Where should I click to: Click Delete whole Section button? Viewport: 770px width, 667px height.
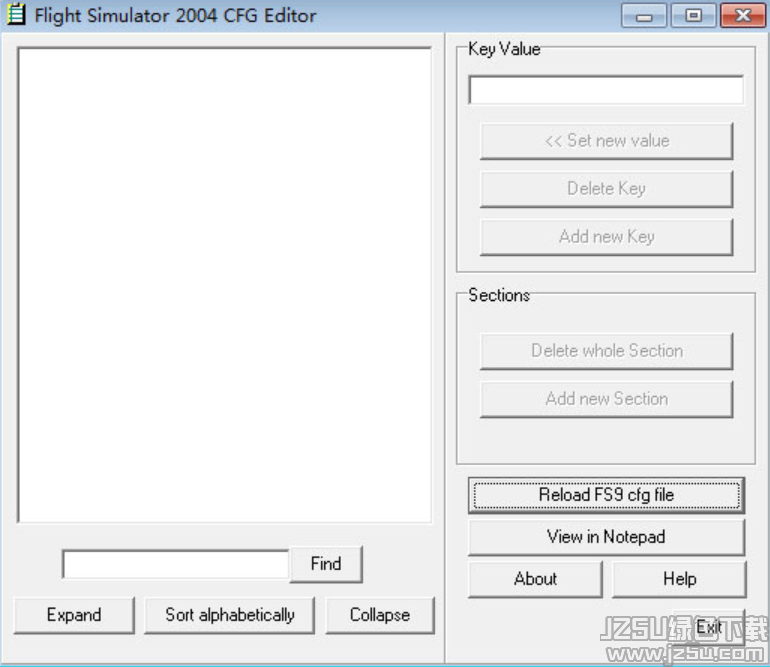[606, 351]
